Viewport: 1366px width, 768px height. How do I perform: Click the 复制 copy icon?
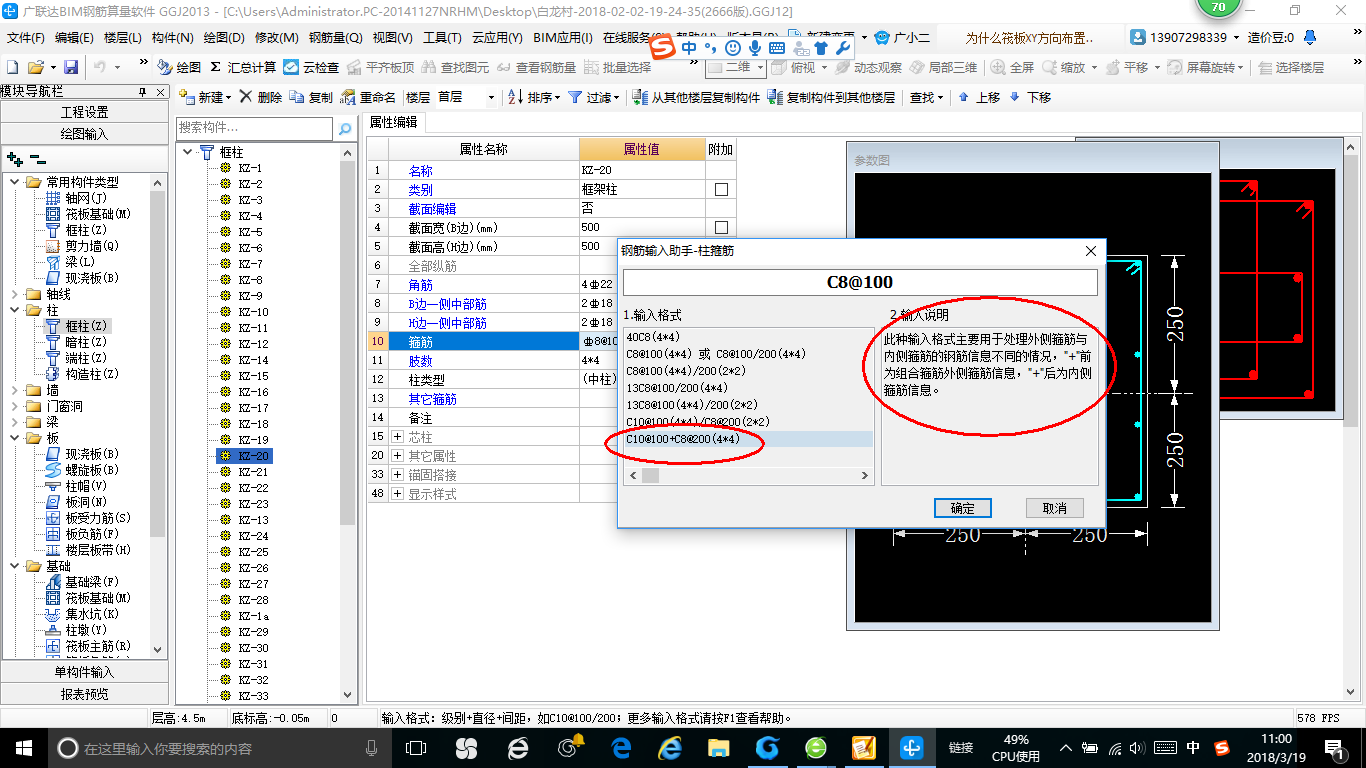(297, 97)
